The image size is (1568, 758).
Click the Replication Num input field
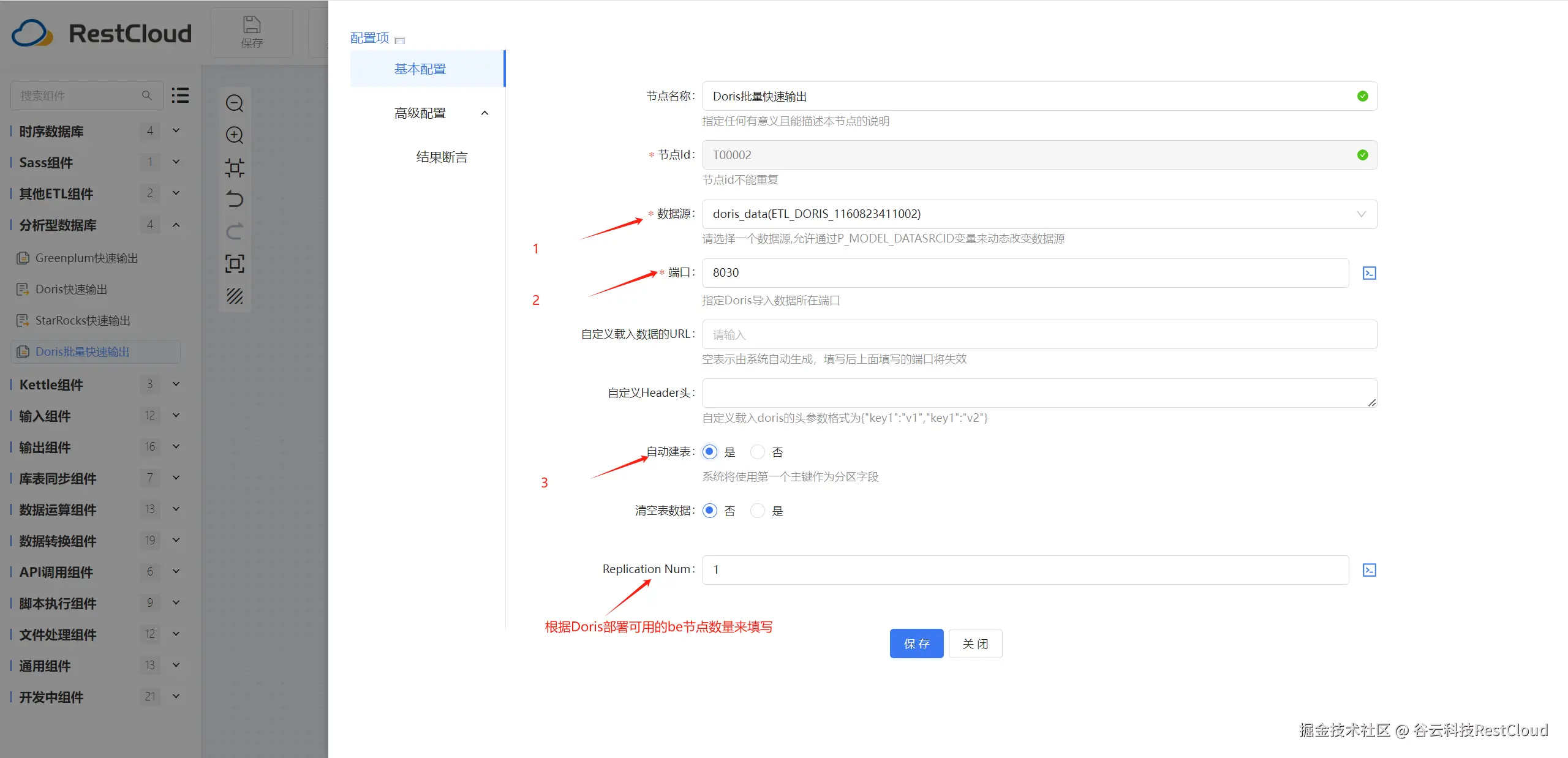coord(1025,570)
